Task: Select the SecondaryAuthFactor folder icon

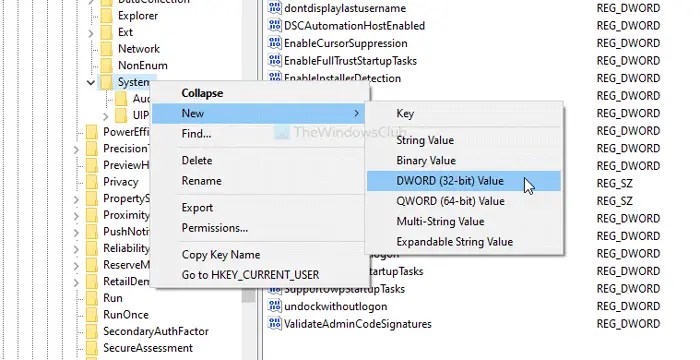Action: coord(92,331)
